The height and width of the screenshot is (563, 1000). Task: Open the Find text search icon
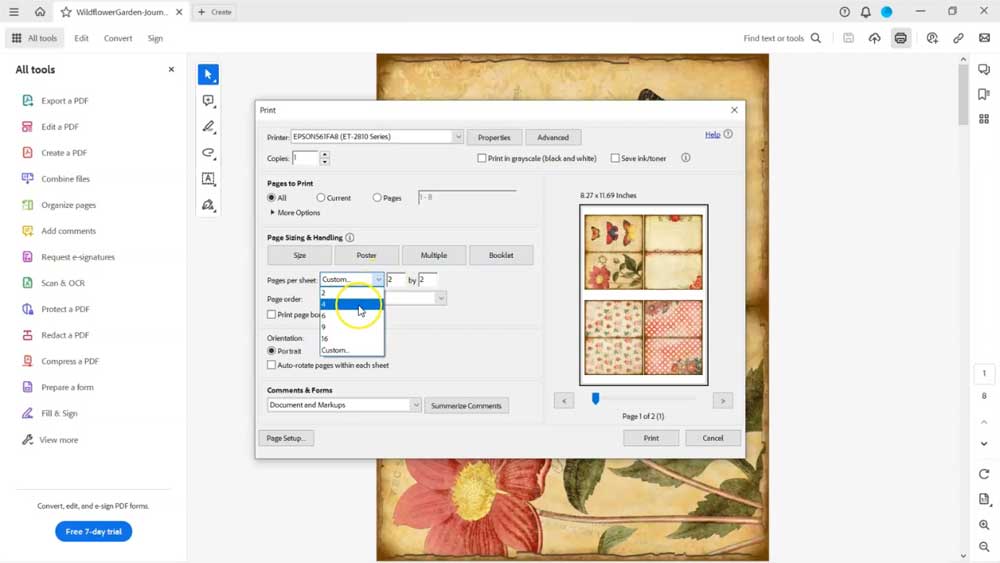click(x=816, y=38)
